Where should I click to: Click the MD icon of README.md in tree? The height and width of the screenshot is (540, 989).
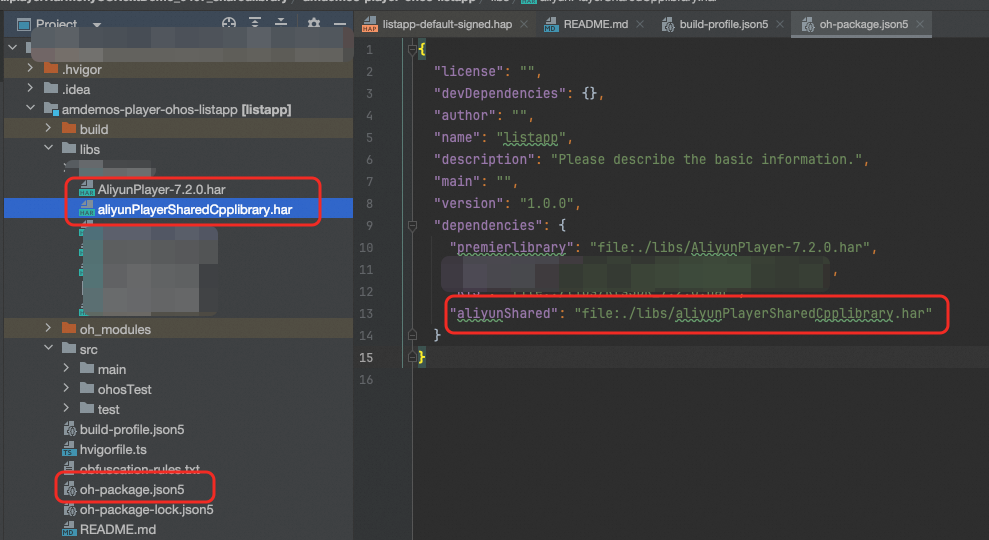69,529
